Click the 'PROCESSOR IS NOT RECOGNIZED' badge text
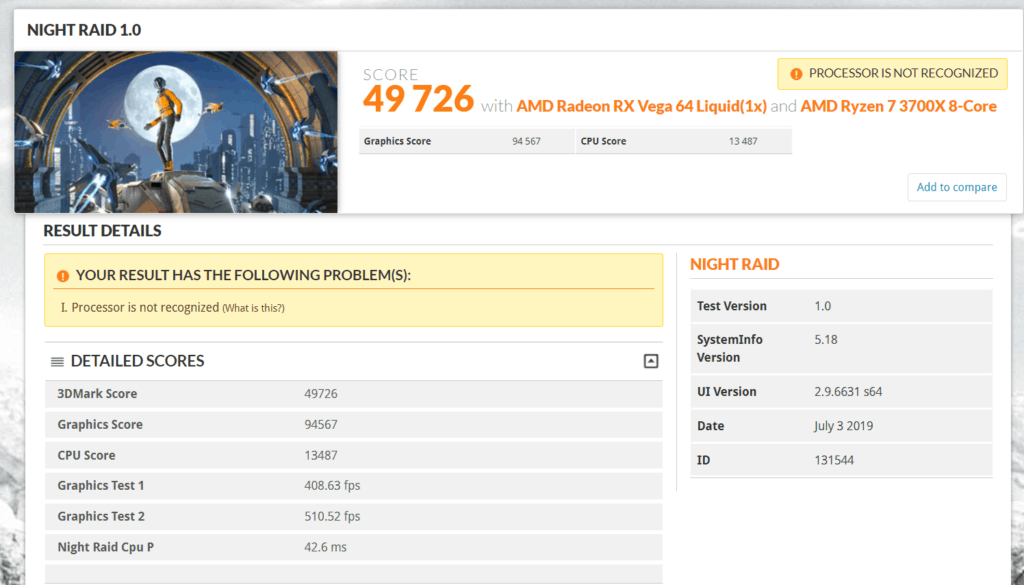Viewport: 1024px width, 585px height. (x=903, y=73)
